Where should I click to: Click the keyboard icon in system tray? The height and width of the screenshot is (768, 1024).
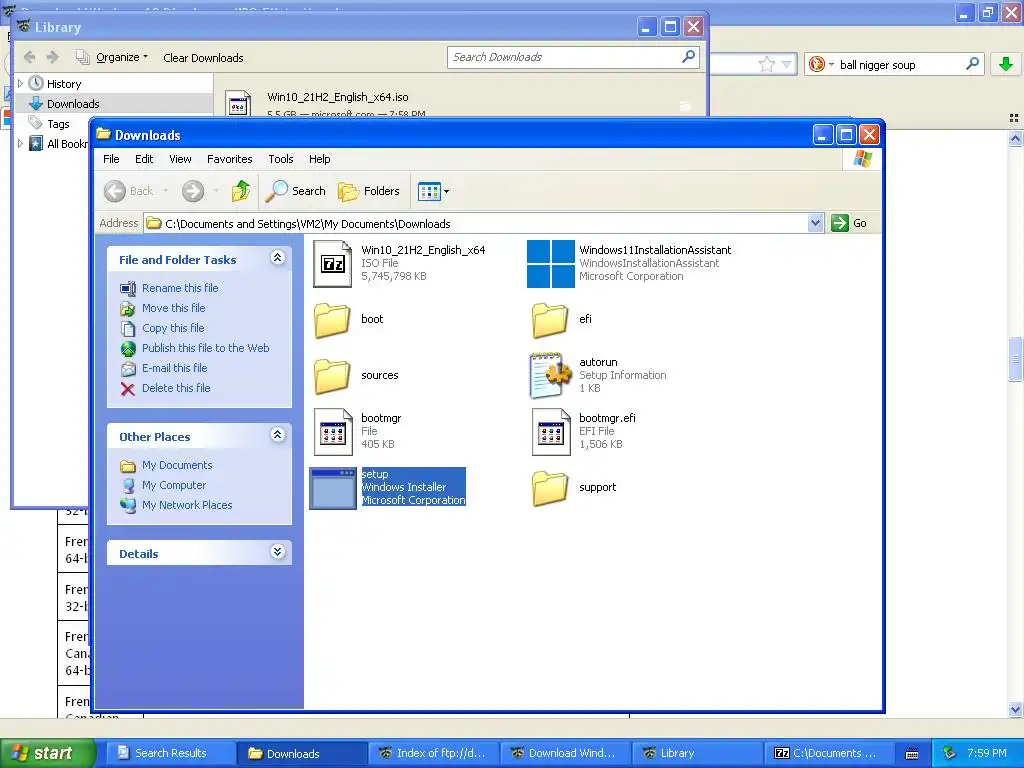pyautogui.click(x=912, y=754)
